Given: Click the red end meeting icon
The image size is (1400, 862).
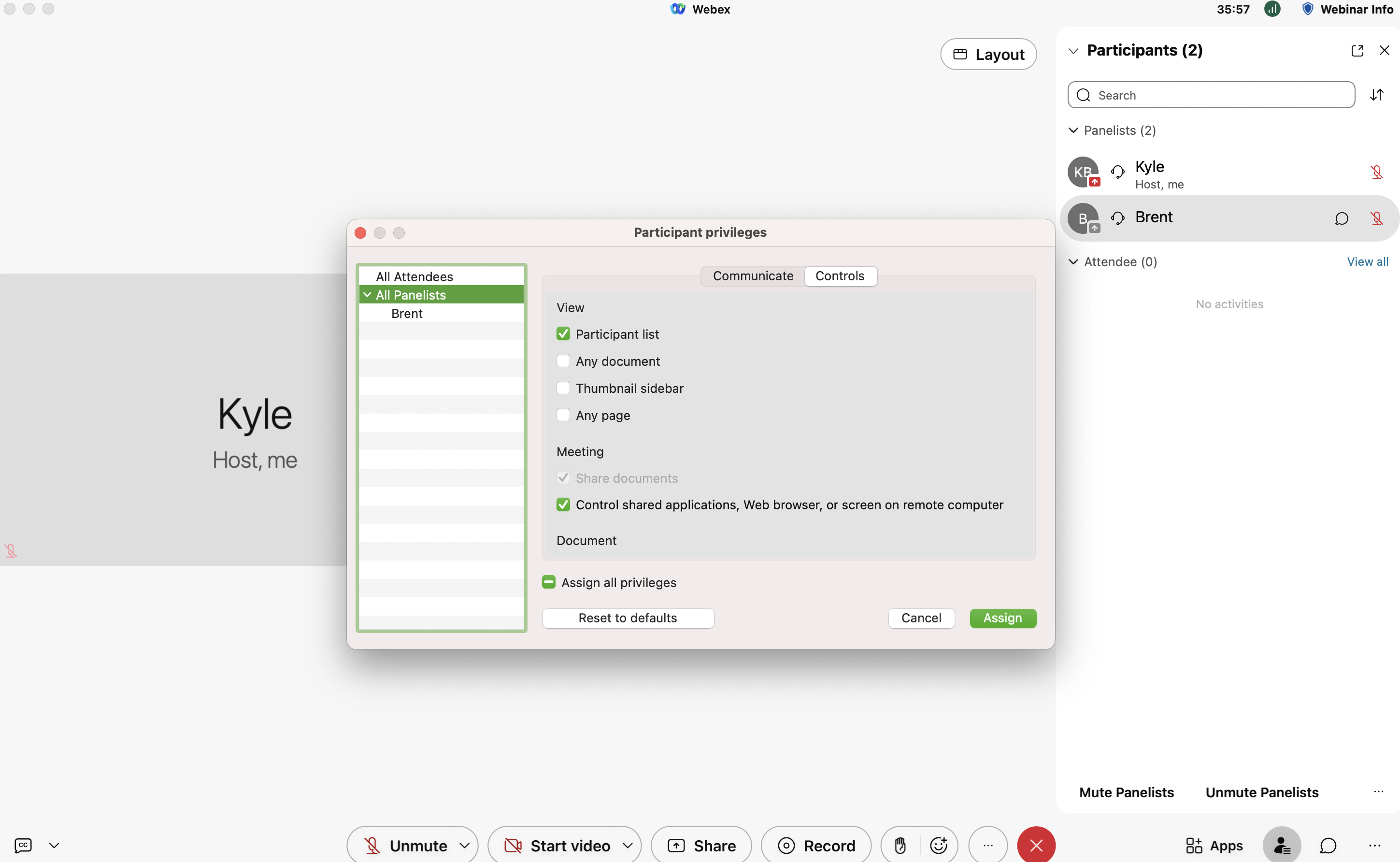Looking at the screenshot, I should [1036, 845].
